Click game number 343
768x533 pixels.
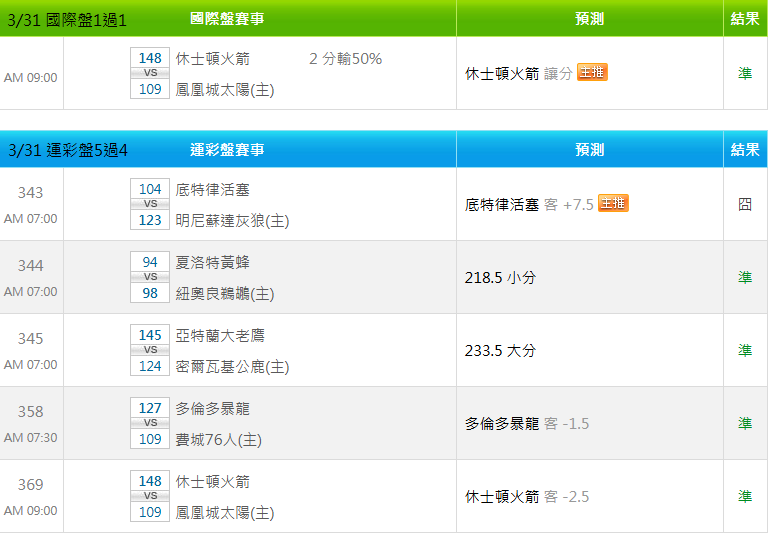[x=30, y=193]
